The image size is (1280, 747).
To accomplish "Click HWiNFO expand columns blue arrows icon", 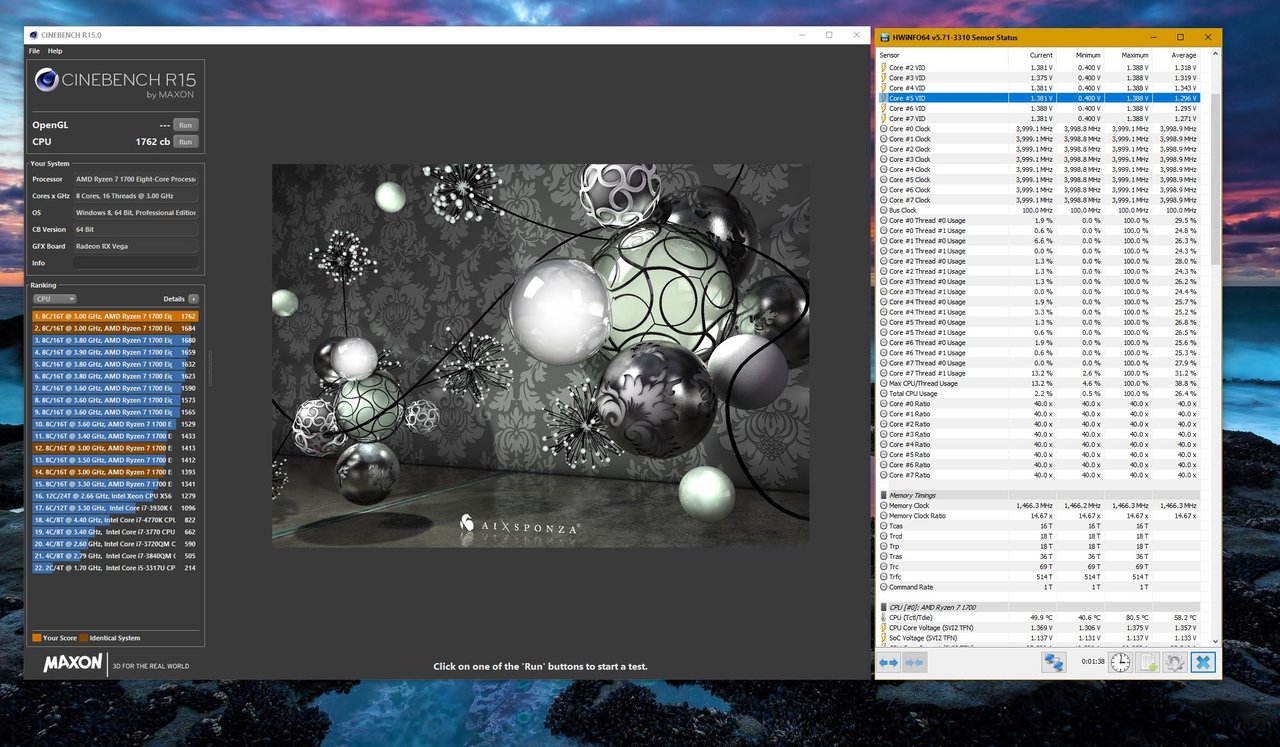I will (888, 662).
